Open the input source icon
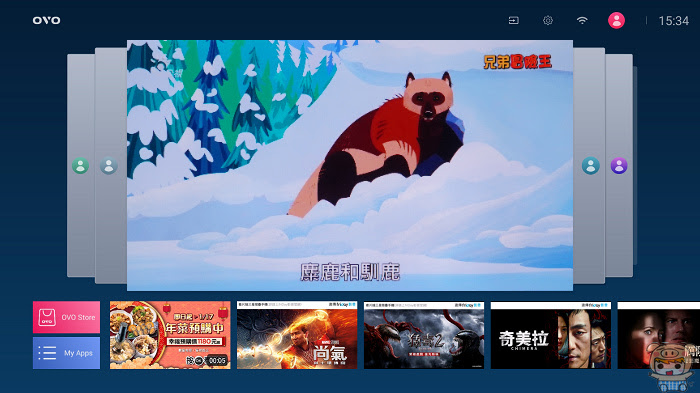700x393 pixels. pos(513,21)
